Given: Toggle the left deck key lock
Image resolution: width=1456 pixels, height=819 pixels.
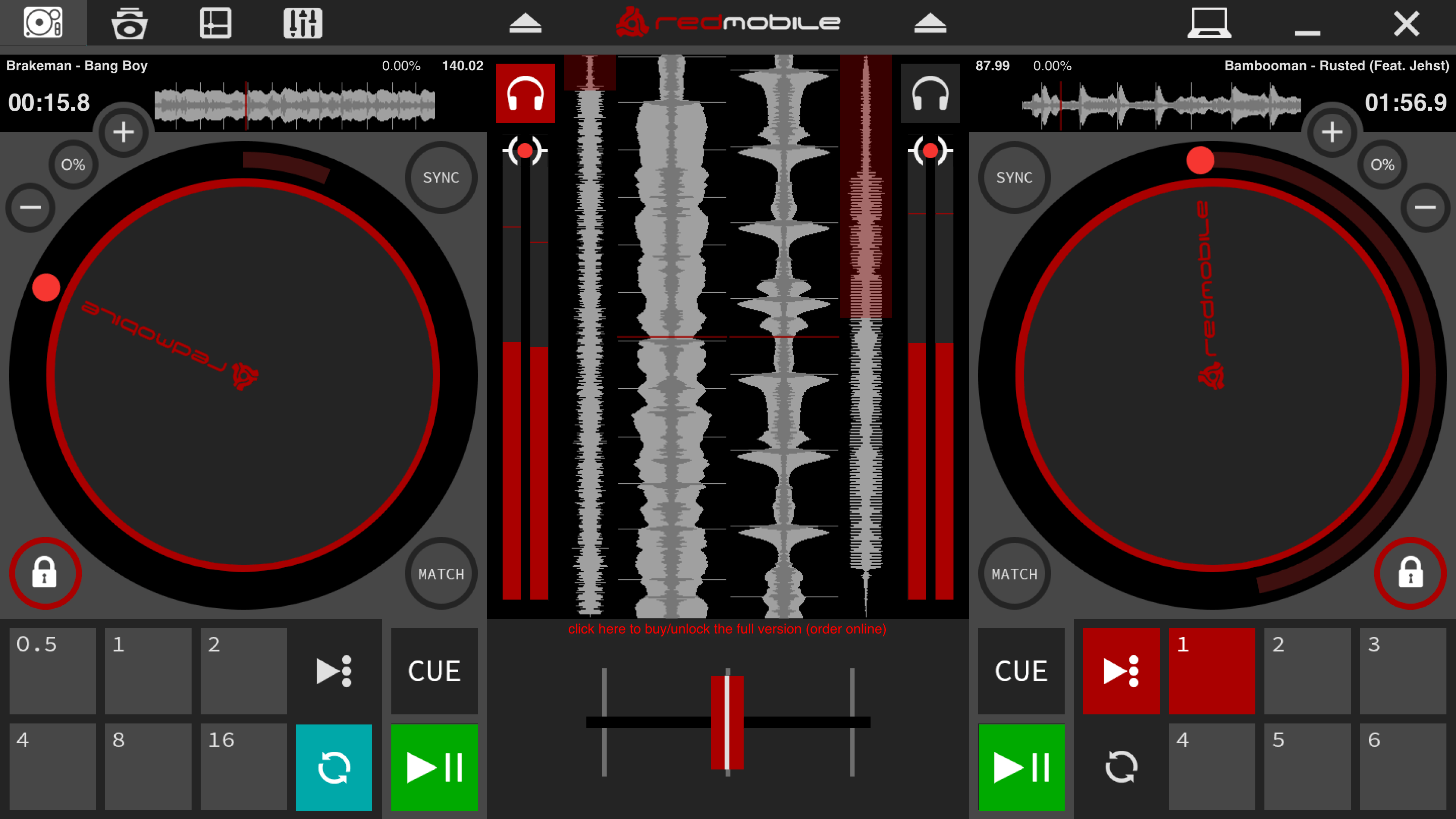Looking at the screenshot, I should tap(44, 573).
